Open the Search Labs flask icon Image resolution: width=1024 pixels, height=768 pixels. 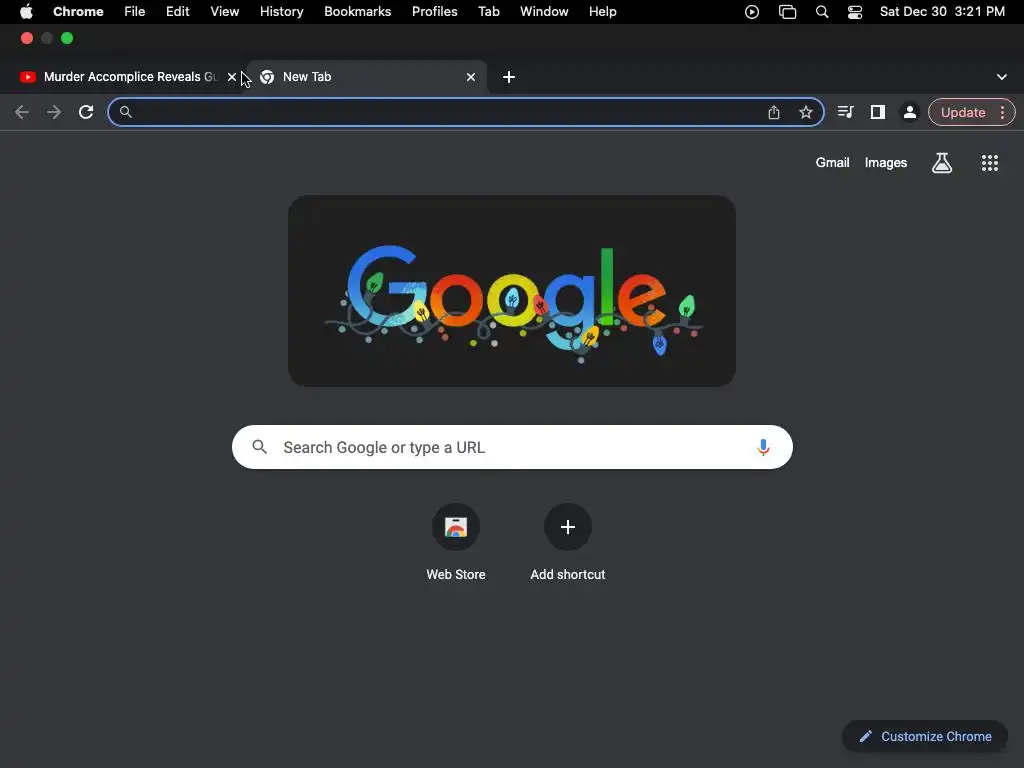click(x=942, y=163)
